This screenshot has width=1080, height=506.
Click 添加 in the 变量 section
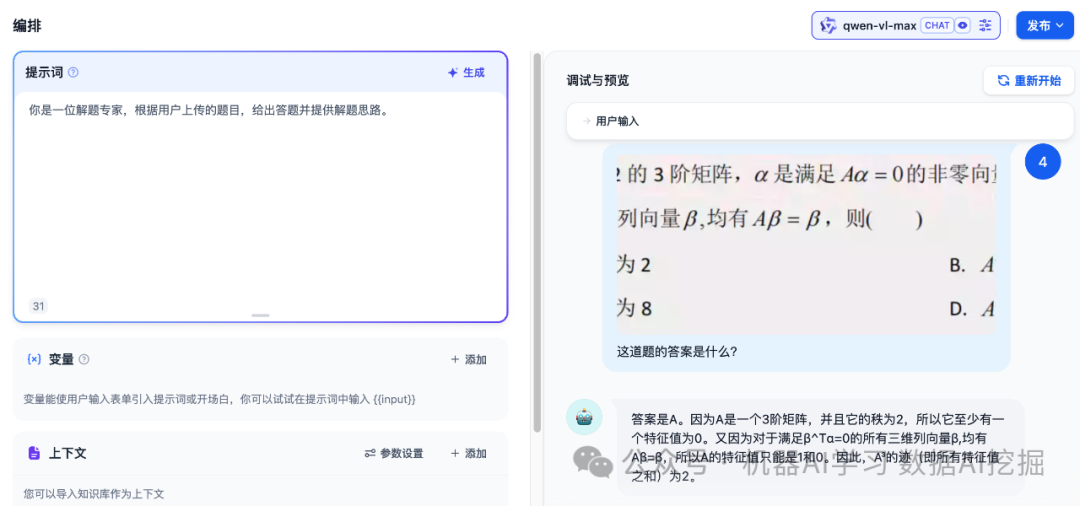pos(468,360)
